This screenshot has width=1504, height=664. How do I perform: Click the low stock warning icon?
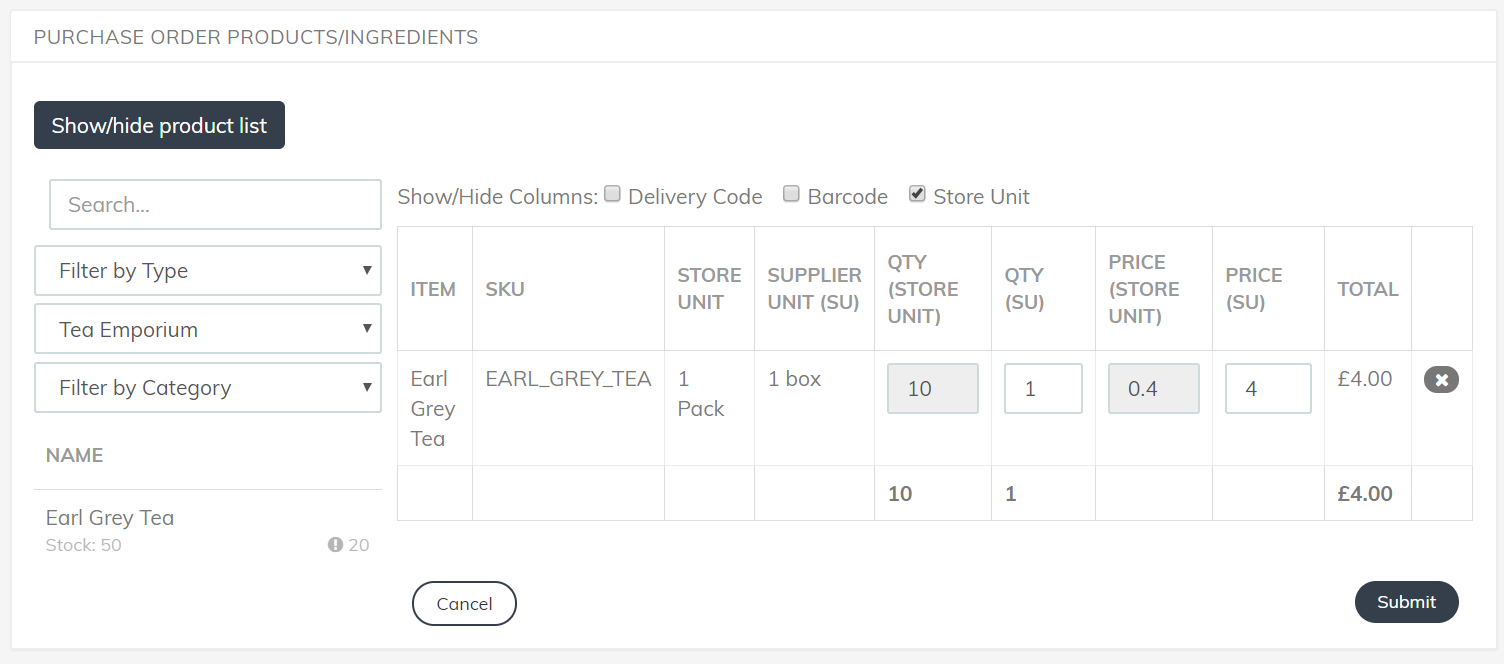pyautogui.click(x=336, y=545)
